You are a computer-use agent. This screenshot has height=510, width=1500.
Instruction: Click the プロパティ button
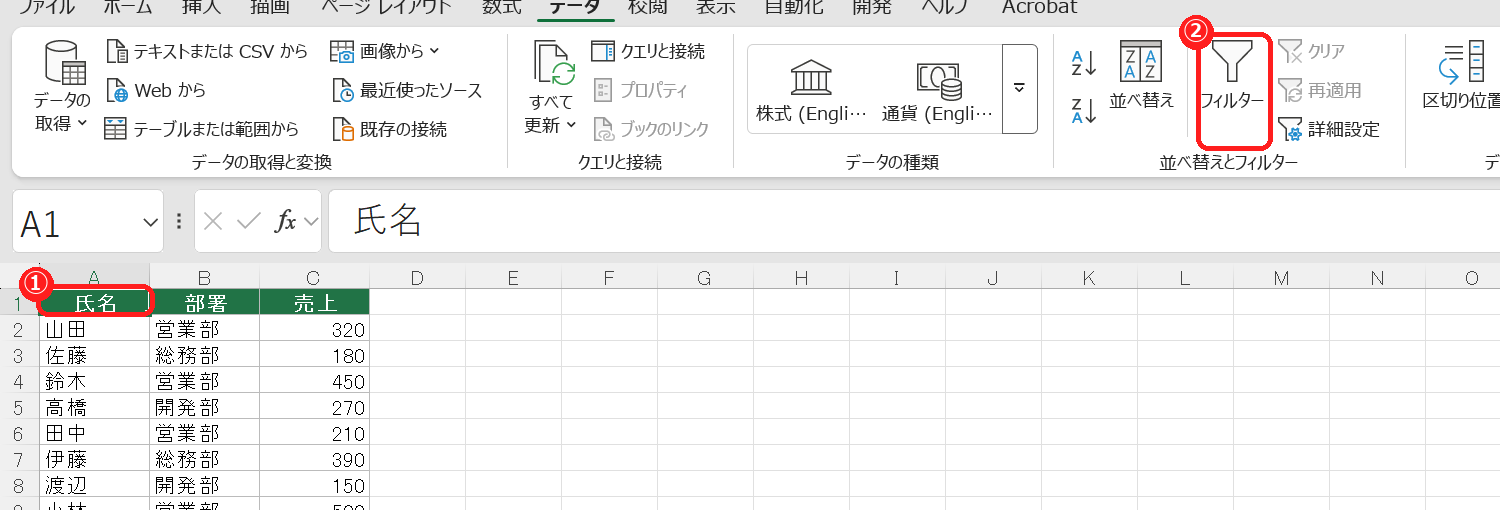pyautogui.click(x=641, y=90)
